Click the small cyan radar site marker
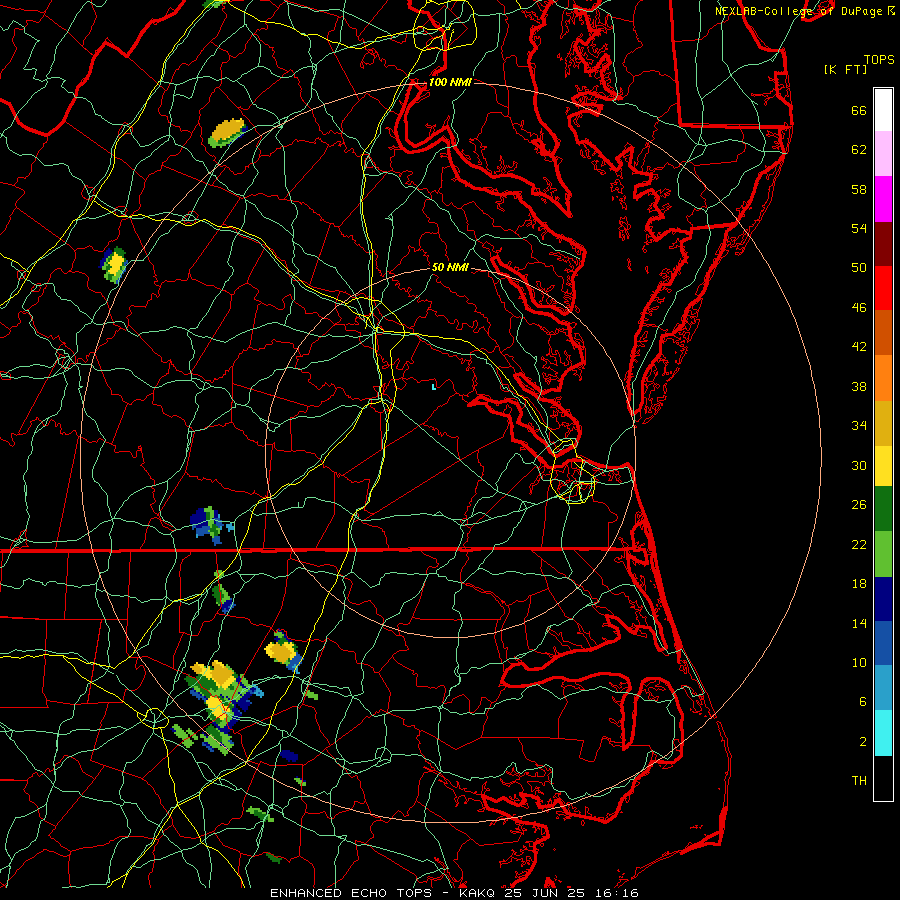 point(433,387)
